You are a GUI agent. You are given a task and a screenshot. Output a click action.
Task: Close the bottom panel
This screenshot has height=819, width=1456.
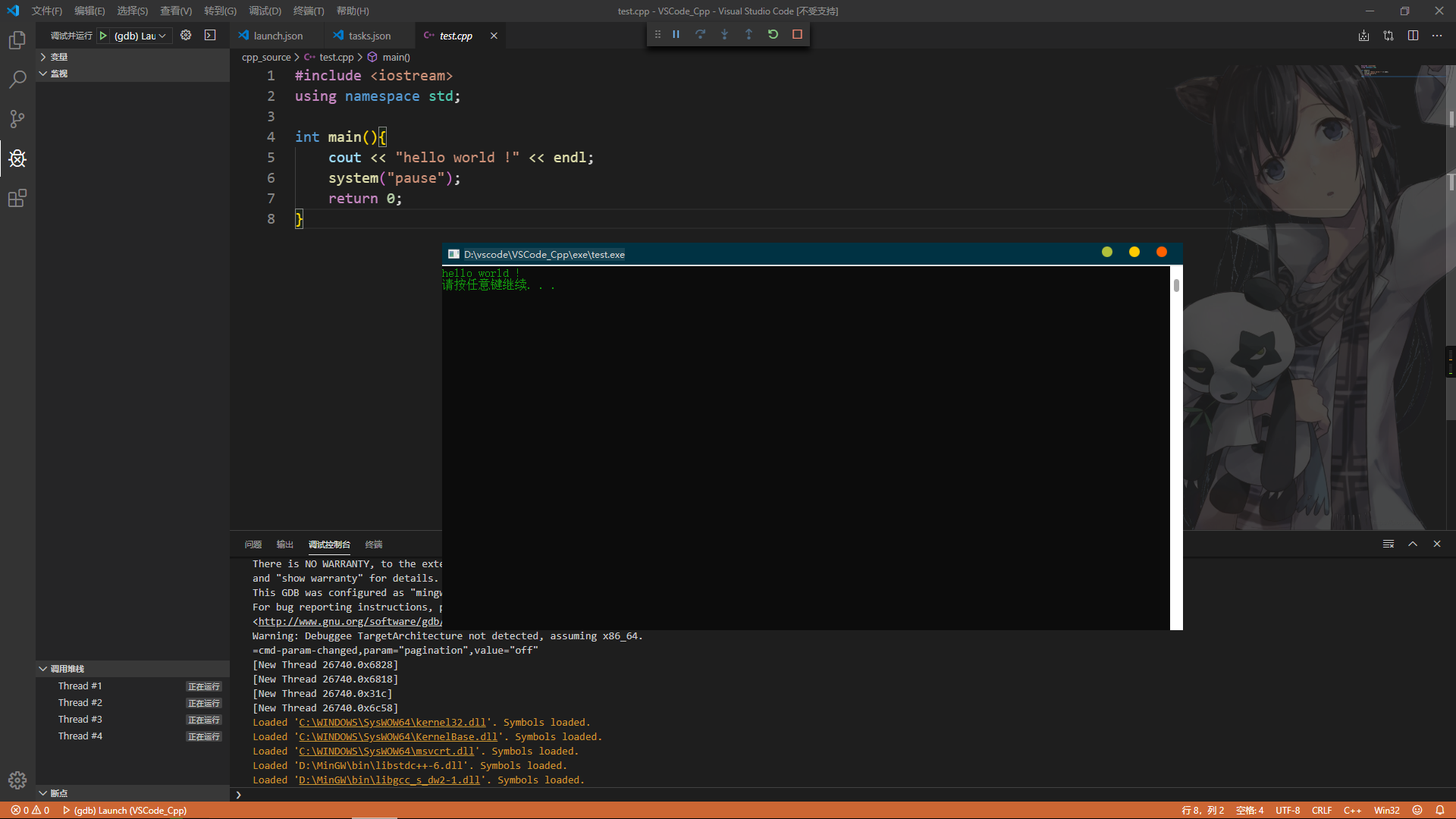coord(1437,544)
